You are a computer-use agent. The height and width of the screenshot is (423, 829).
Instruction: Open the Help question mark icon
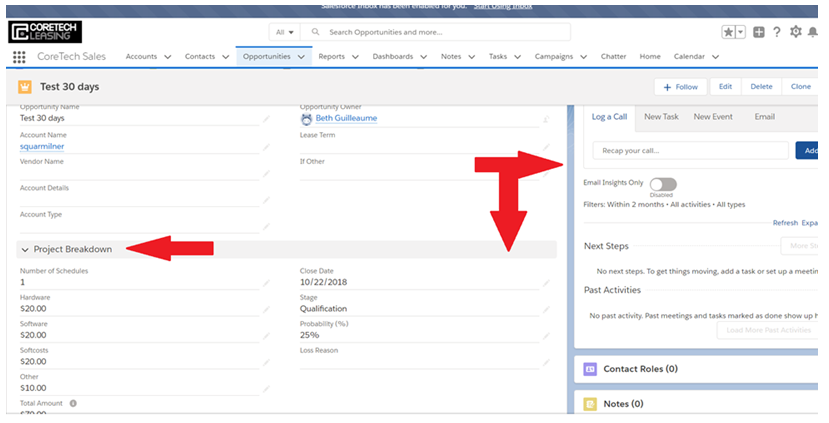tap(776, 32)
